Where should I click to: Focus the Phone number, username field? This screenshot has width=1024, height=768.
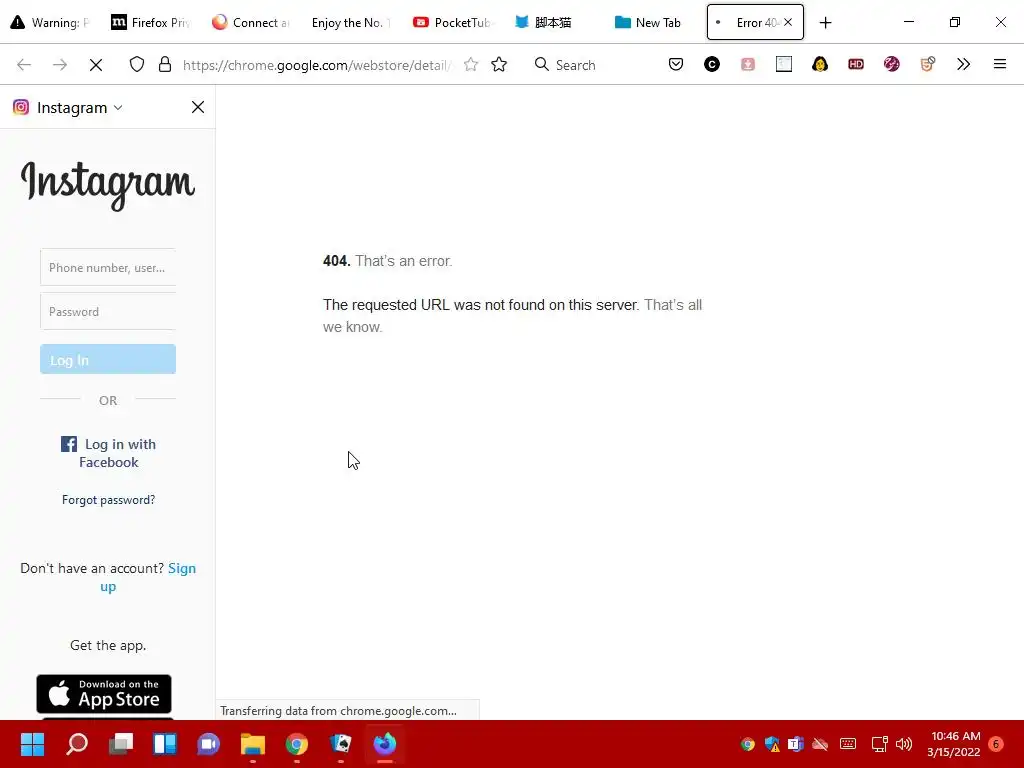108,267
